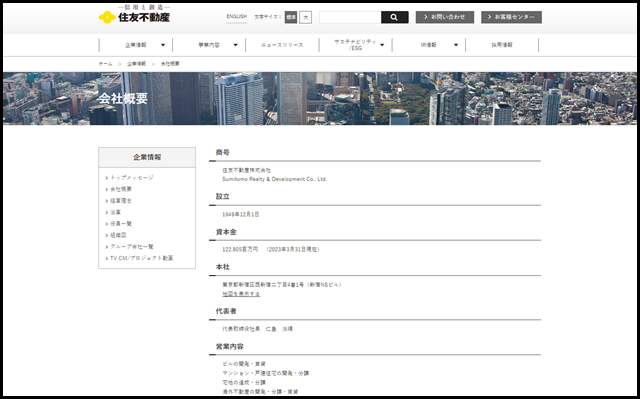640x399 pixels.
Task: Click text Sumitomo Realty & Development Co., Ltd.
Action: tap(275, 179)
